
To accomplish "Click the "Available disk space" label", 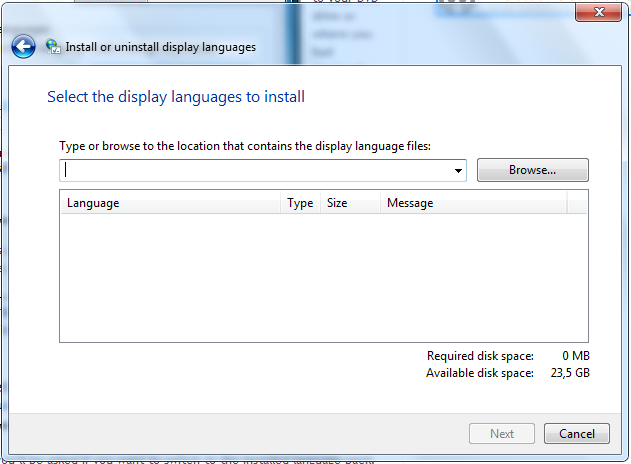I will (480, 373).
